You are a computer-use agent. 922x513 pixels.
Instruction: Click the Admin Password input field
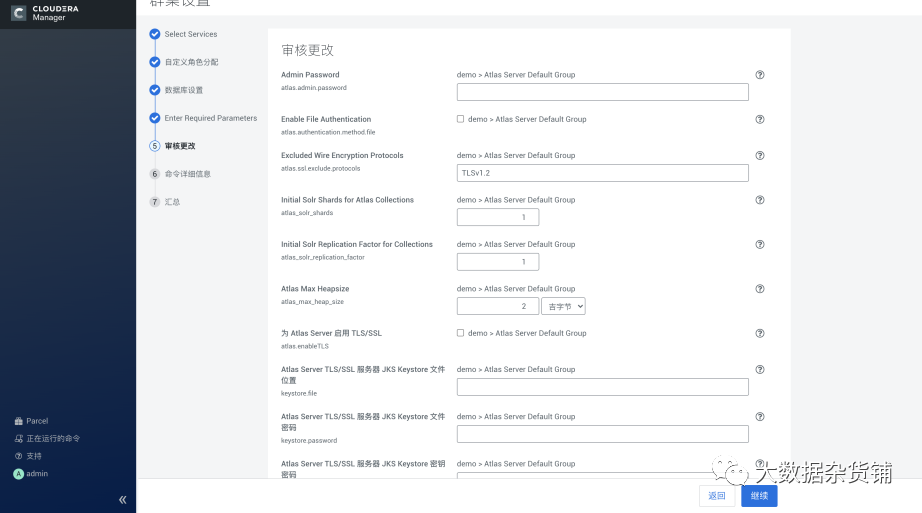click(x=602, y=92)
